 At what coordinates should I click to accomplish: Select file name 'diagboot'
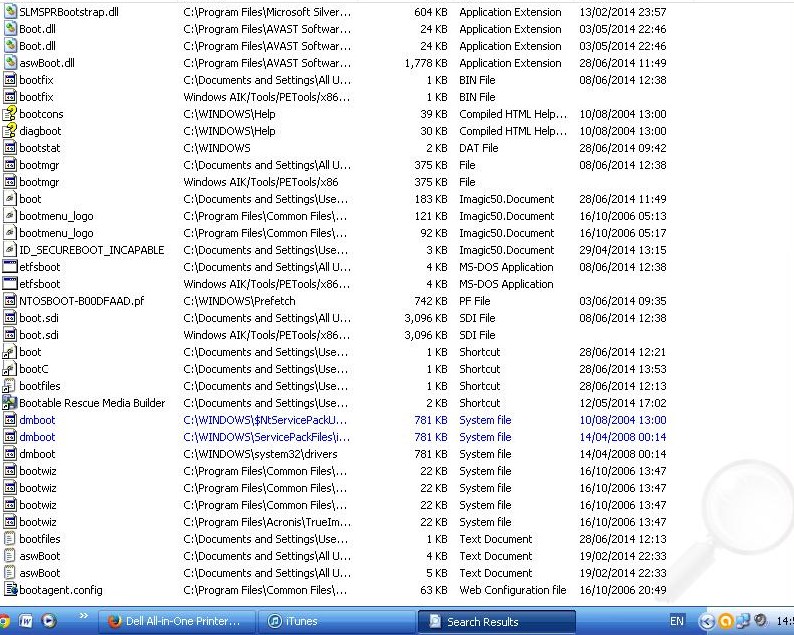click(41, 131)
